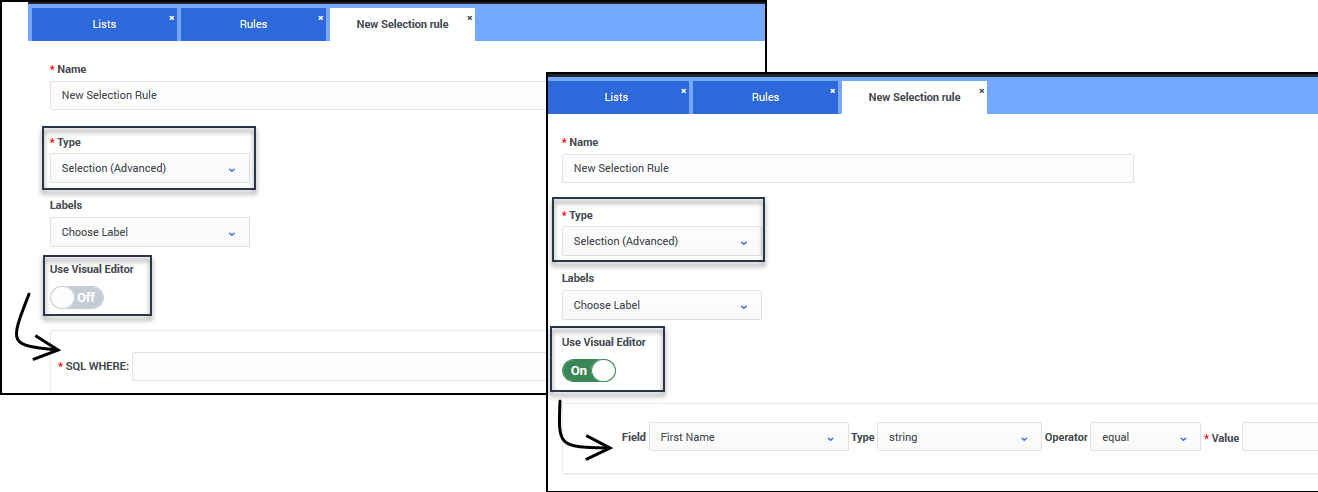Close the Rules tab in right screenshot
Screen dimensions: 1318x492
coord(833,90)
